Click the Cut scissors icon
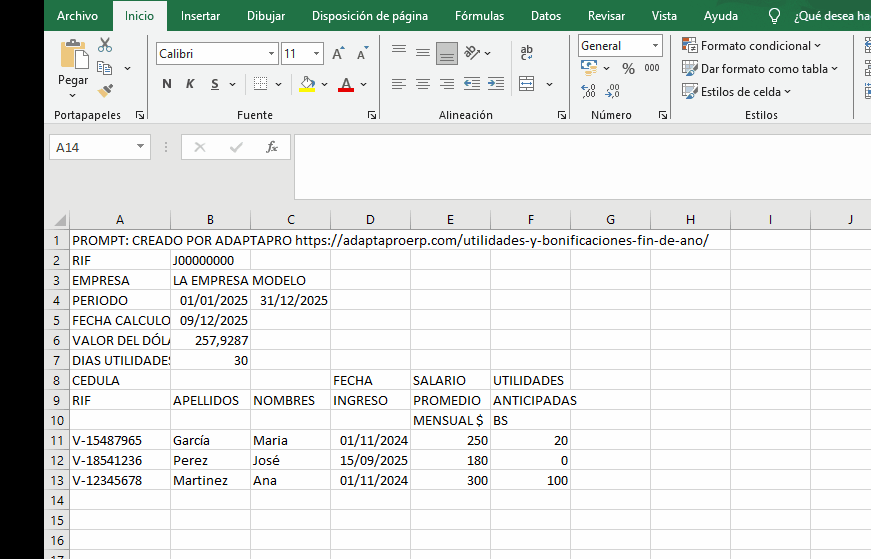Viewport: 871px width, 559px height. click(x=105, y=46)
